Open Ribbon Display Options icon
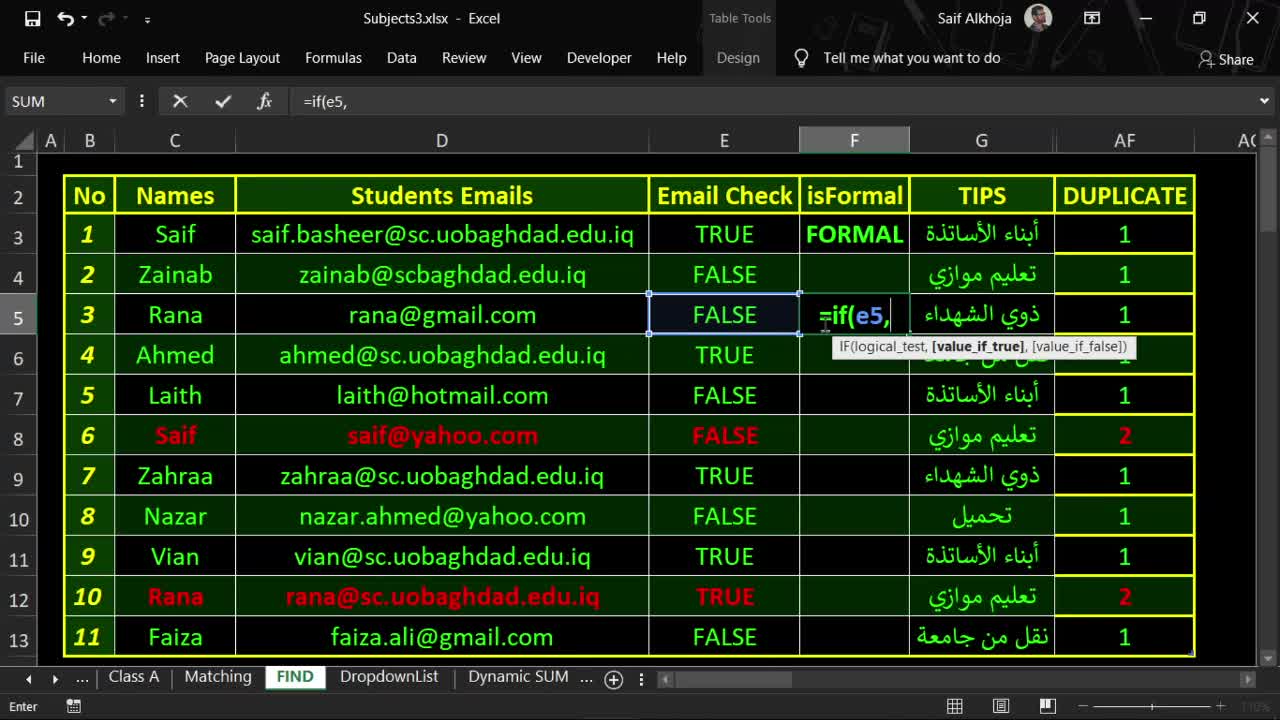 coord(1092,18)
